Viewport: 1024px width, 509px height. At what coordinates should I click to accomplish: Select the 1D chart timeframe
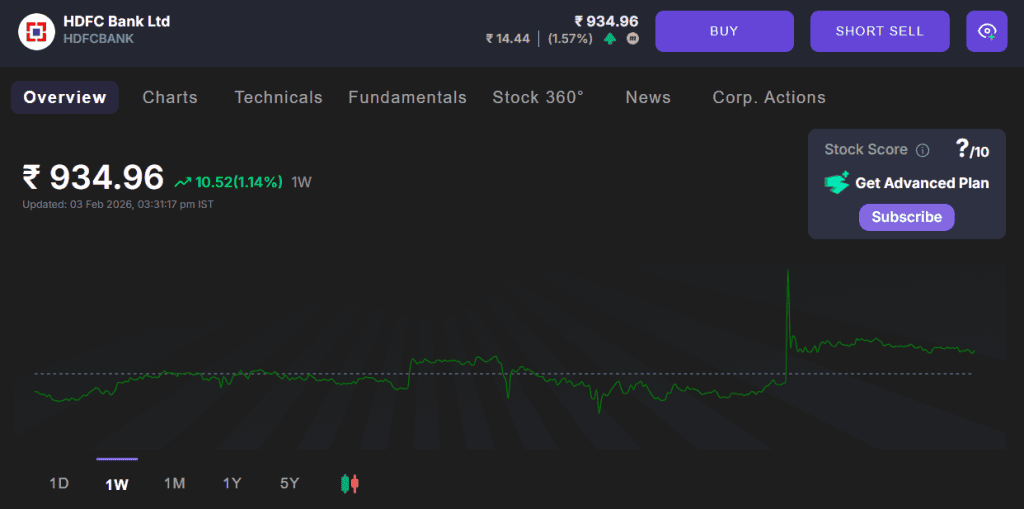click(59, 484)
